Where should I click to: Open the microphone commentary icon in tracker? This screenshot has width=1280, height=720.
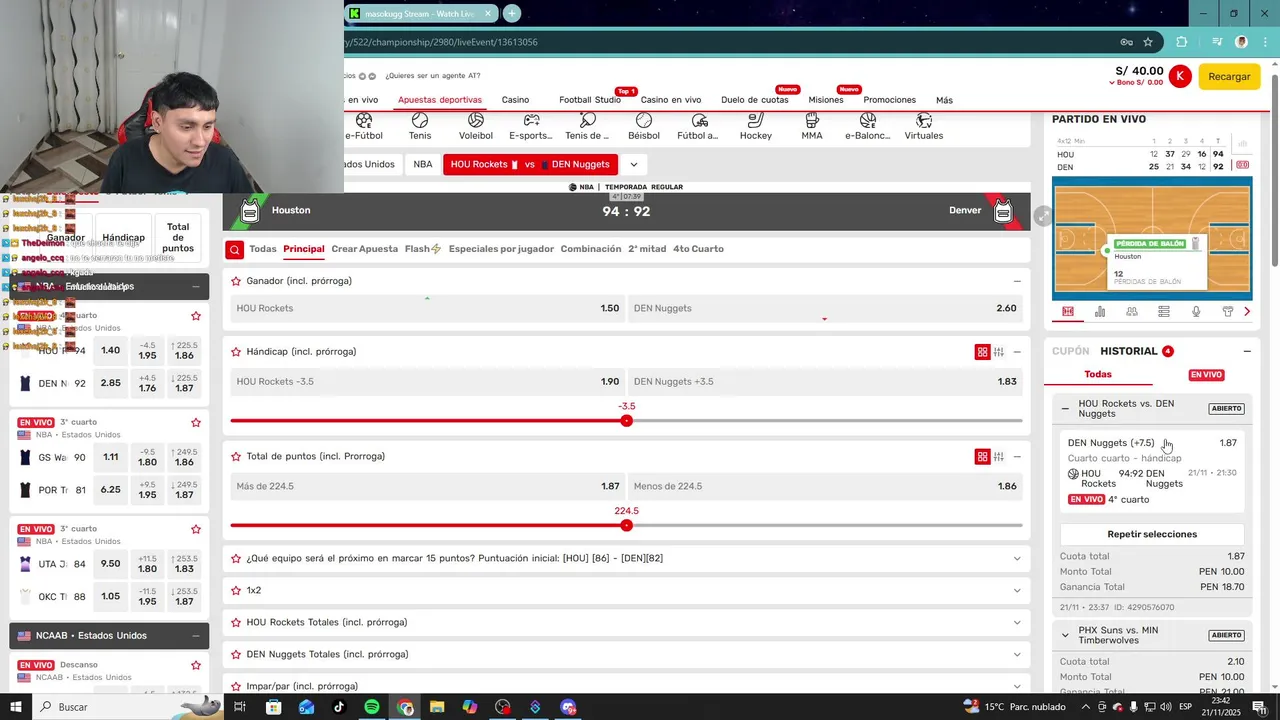tap(1196, 312)
